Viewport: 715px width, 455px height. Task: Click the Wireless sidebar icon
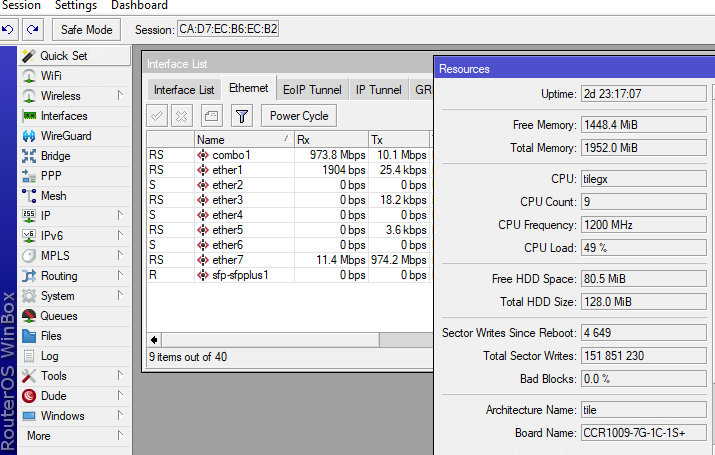(29, 96)
